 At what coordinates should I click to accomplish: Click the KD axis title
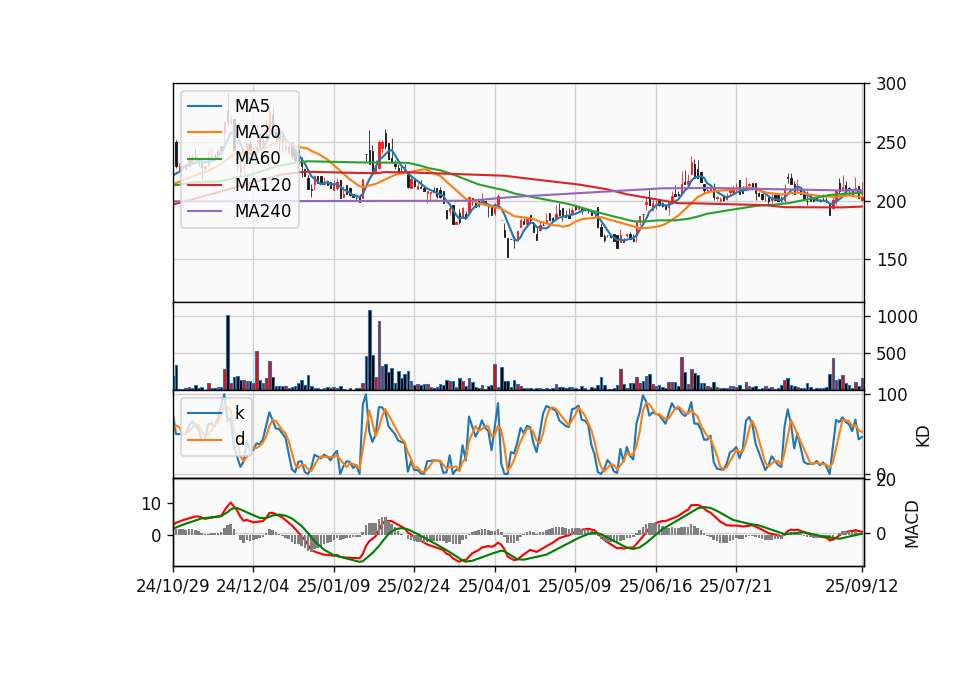click(923, 436)
